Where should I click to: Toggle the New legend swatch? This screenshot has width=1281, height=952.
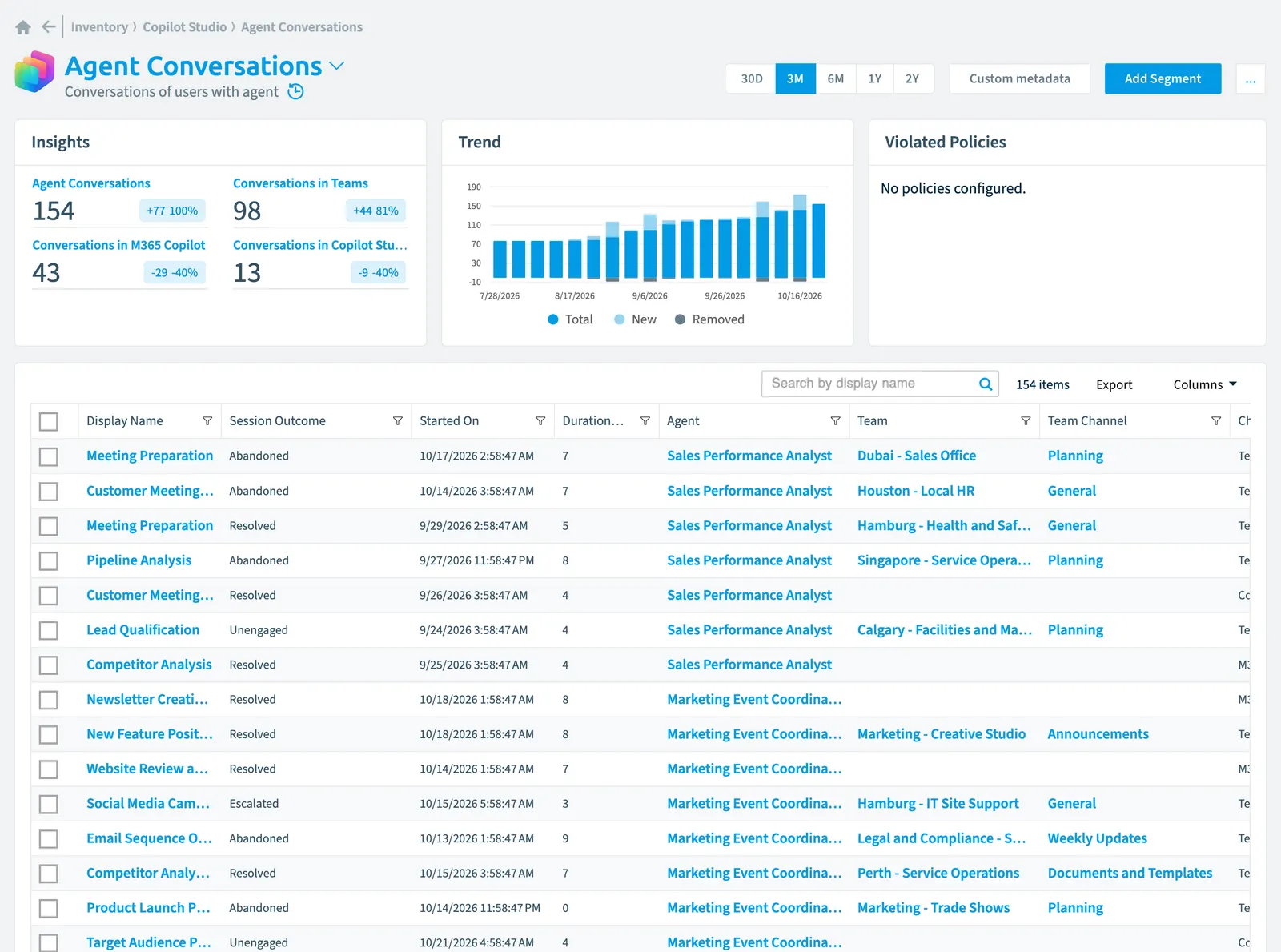point(619,319)
